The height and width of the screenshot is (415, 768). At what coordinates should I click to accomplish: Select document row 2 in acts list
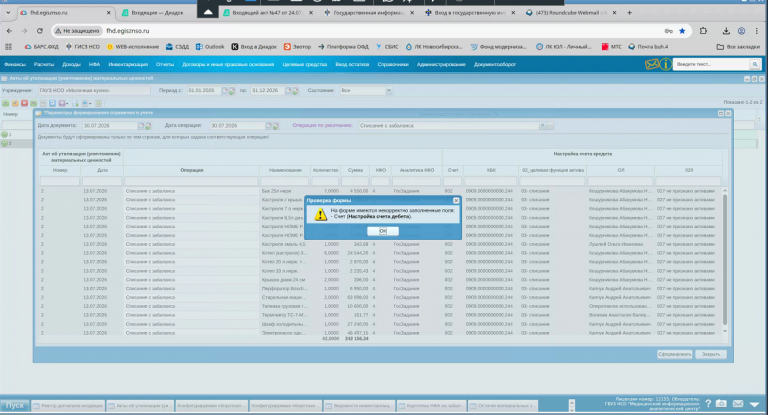click(16, 144)
